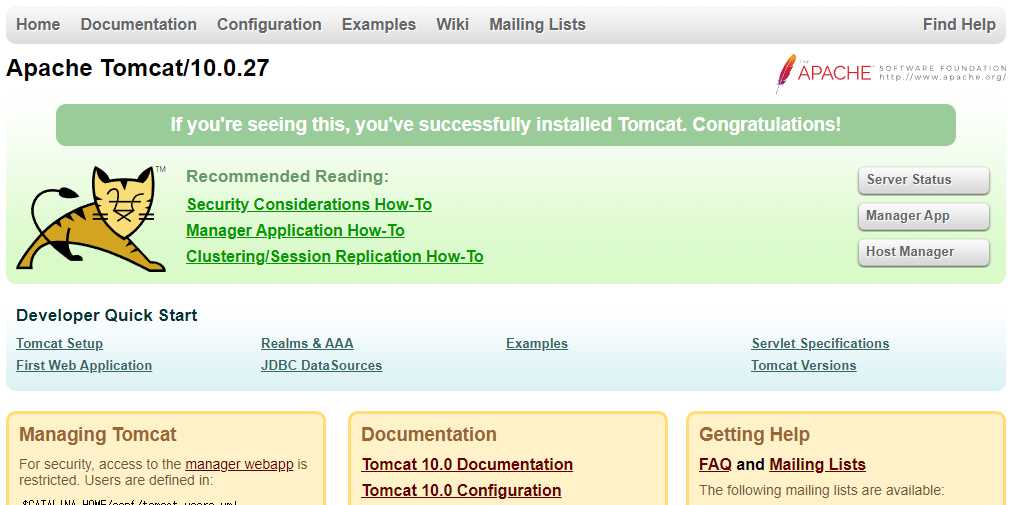Click the Developer Quick Start heading
Screen dimensions: 1015x505
tap(107, 315)
